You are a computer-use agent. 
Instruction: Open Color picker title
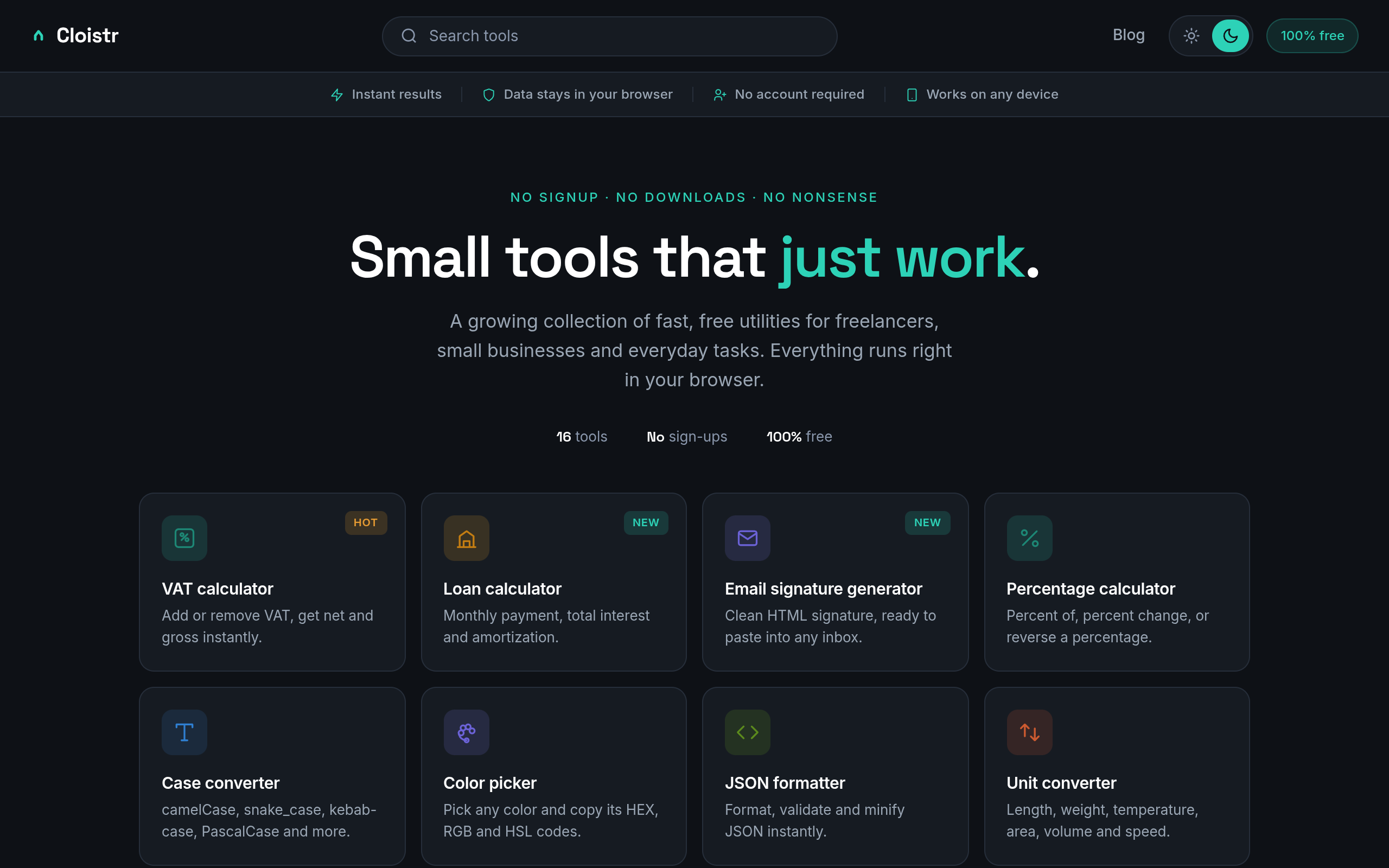coord(489,782)
